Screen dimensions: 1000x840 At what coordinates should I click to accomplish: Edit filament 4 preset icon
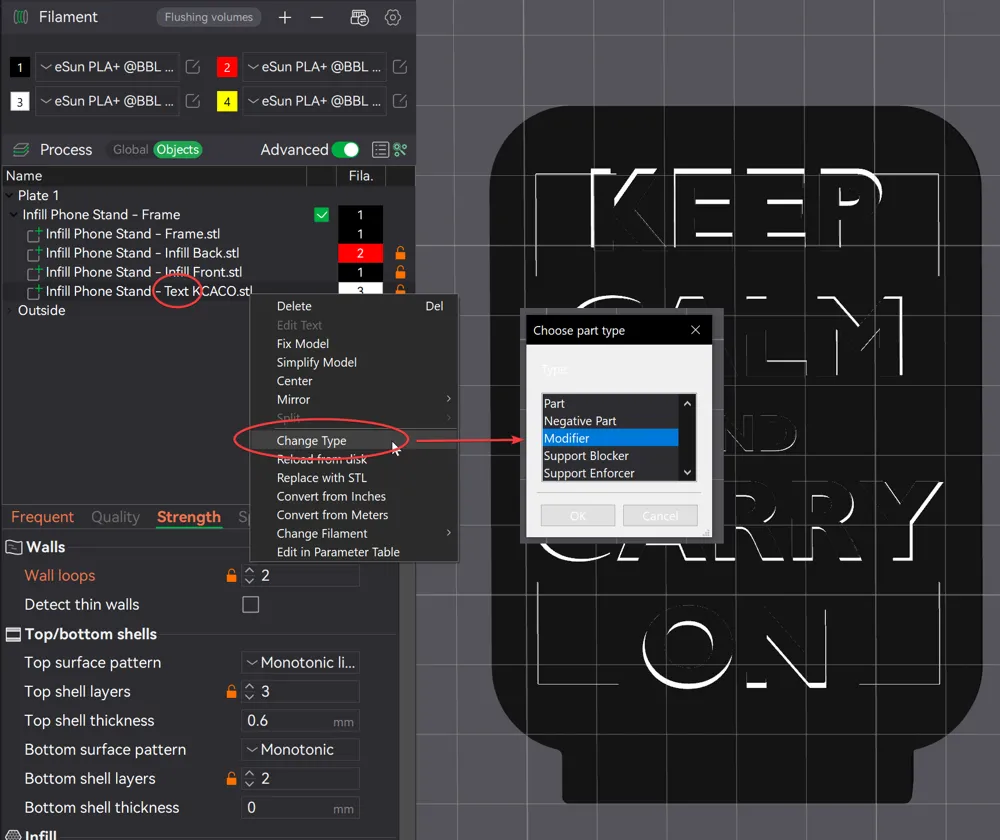(x=399, y=101)
